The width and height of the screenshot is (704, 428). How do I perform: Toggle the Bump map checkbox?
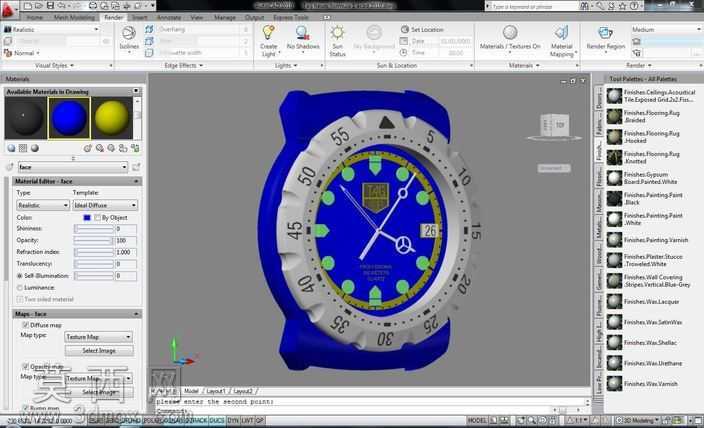click(x=25, y=408)
